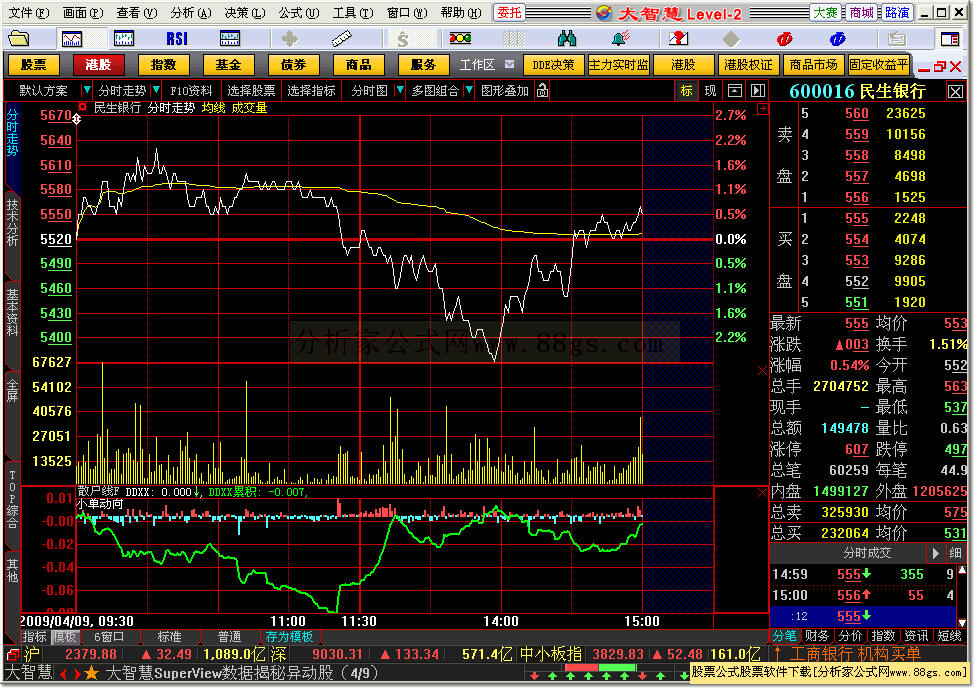
Task: Select the dollar sign toolbar icon
Action: coord(403,40)
